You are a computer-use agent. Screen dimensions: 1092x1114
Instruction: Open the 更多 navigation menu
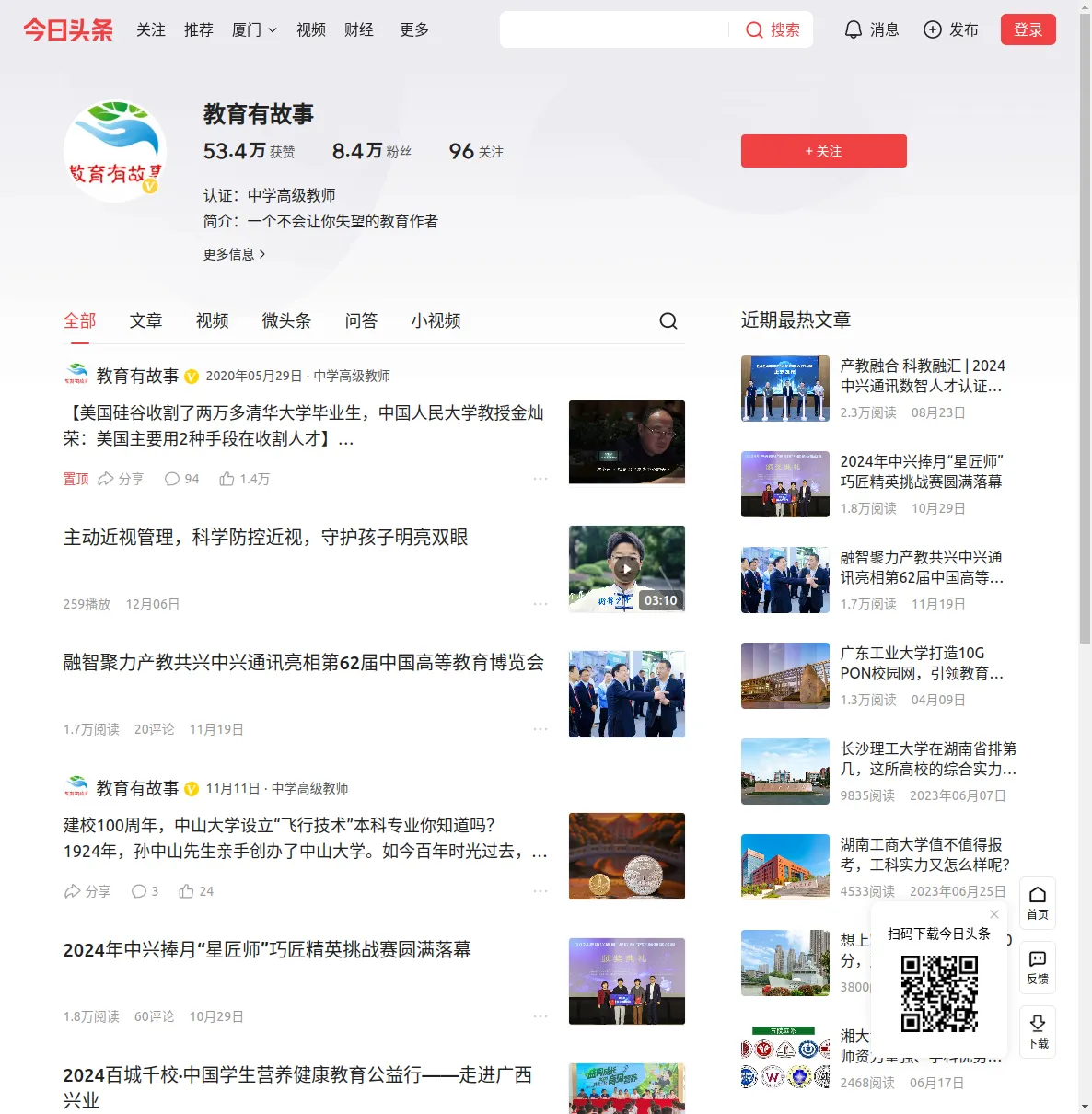414,30
